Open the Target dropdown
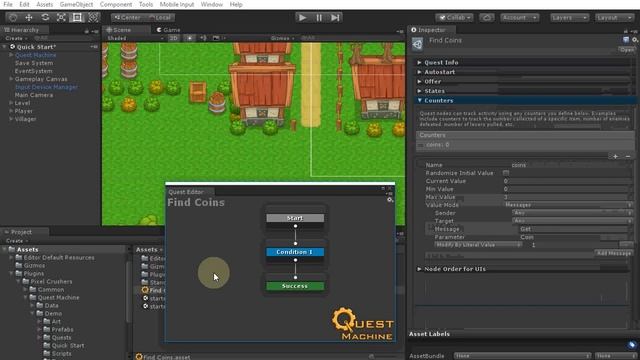Image resolution: width=640 pixels, height=360 pixels. click(572, 221)
